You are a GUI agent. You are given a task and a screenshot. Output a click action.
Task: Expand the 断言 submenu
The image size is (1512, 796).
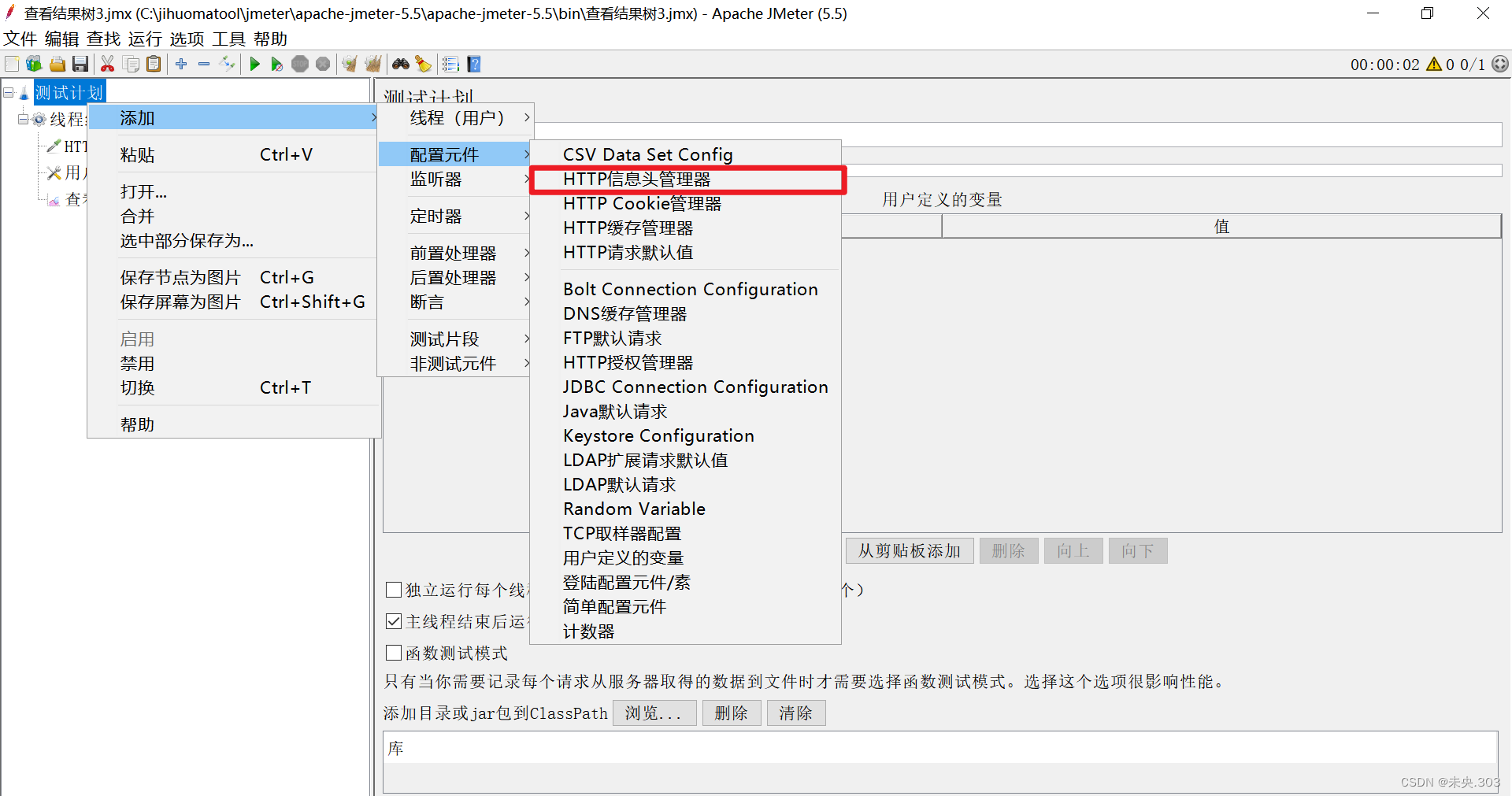[455, 302]
